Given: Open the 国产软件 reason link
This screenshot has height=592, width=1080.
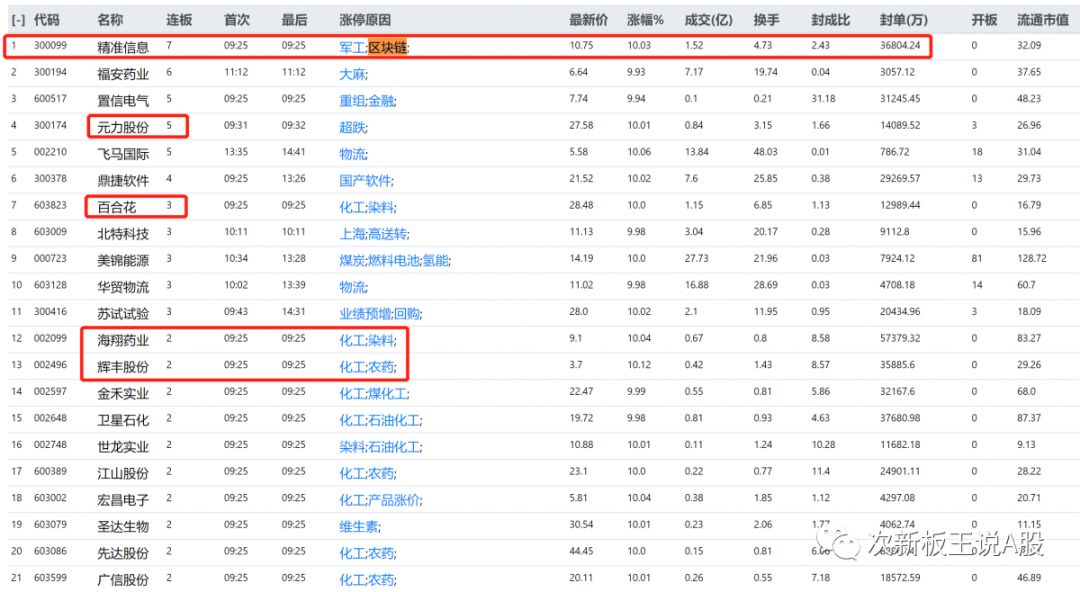Looking at the screenshot, I should (x=366, y=181).
